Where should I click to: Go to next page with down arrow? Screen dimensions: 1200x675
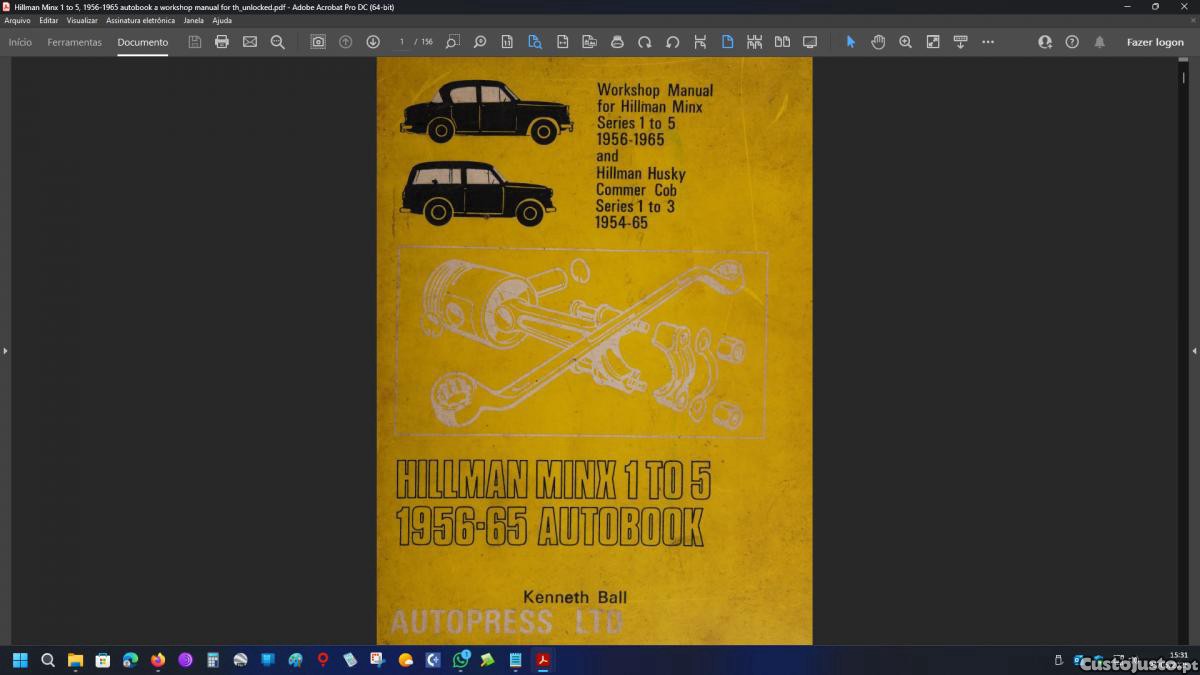pos(373,42)
